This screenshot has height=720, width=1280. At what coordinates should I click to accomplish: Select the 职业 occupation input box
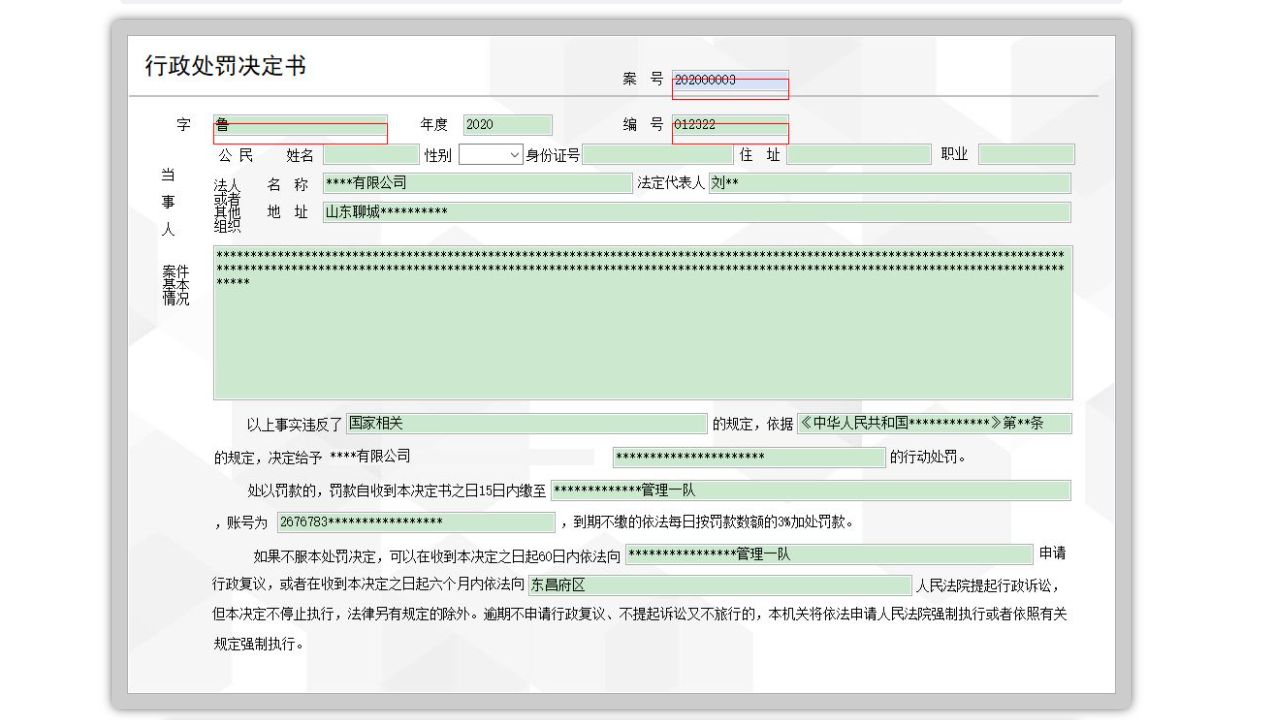coord(1026,154)
